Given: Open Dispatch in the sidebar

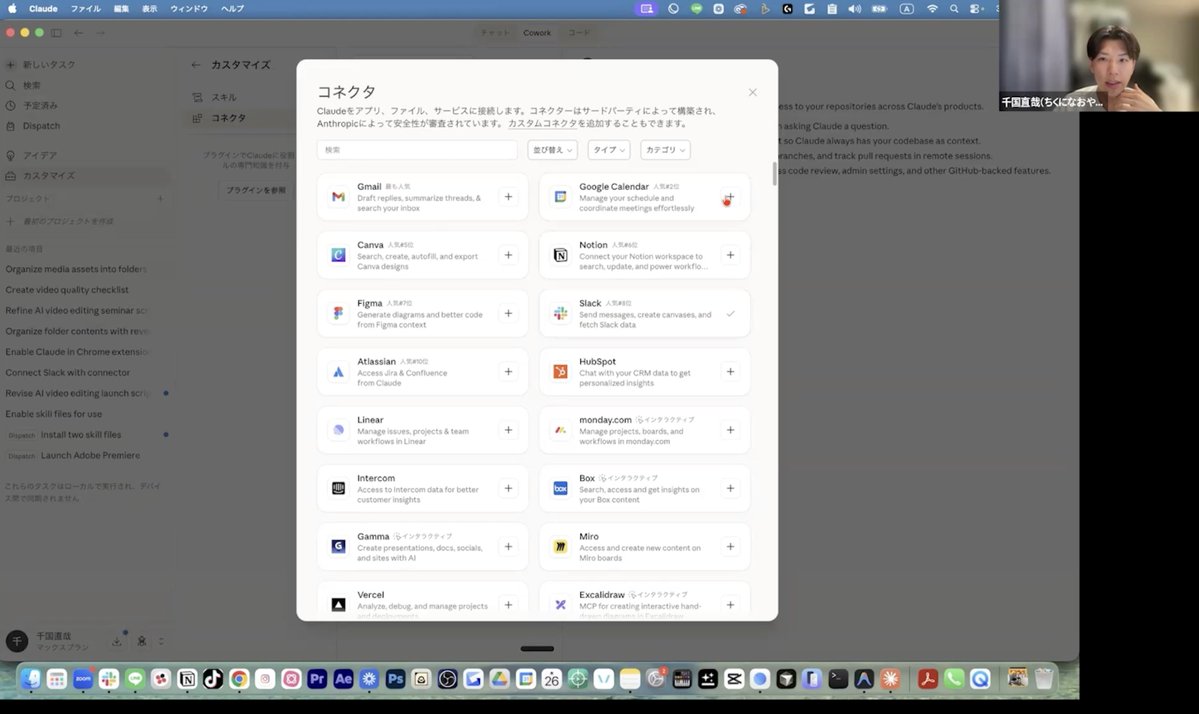Looking at the screenshot, I should pyautogui.click(x=41, y=125).
